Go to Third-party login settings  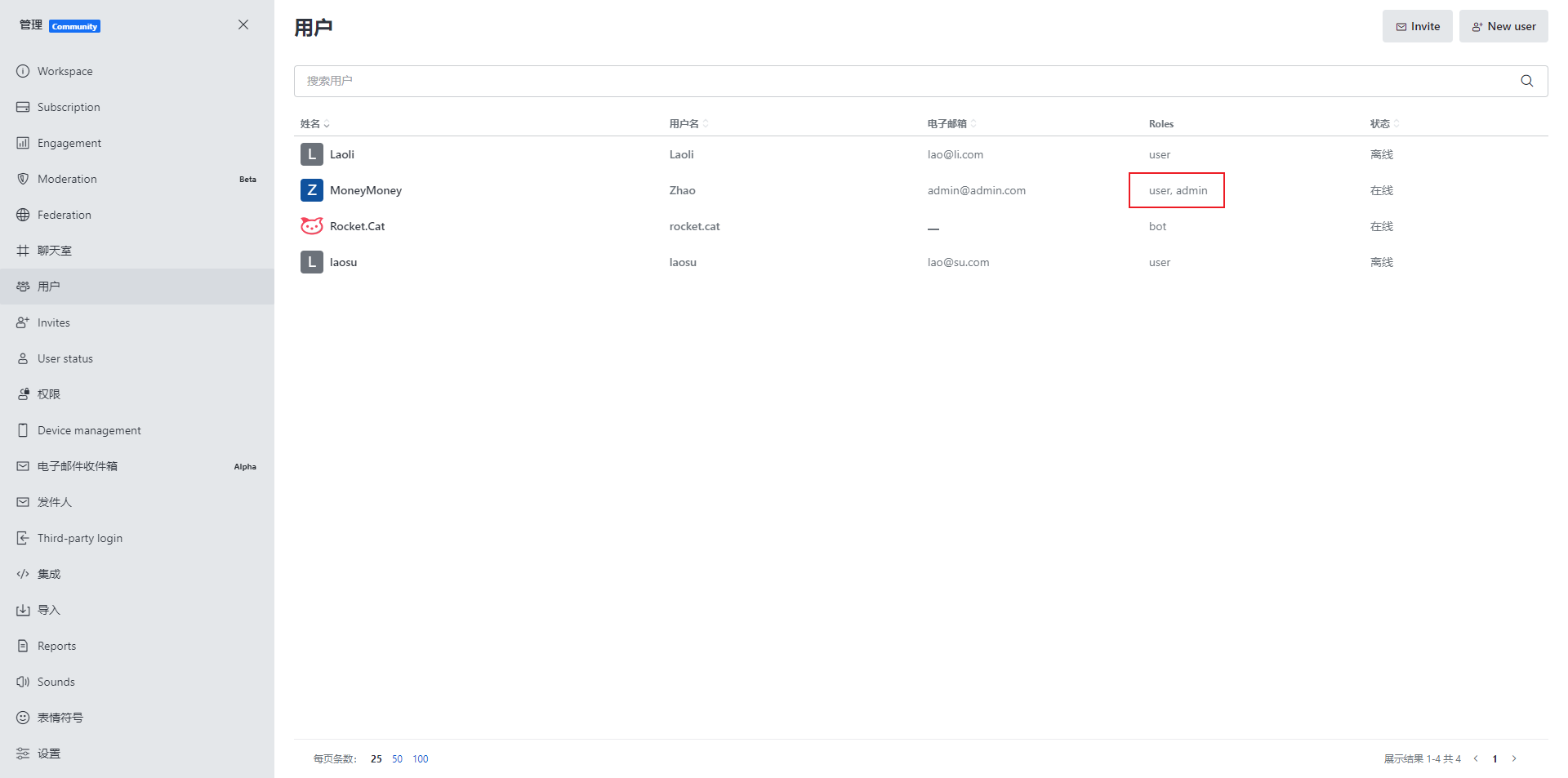(80, 538)
